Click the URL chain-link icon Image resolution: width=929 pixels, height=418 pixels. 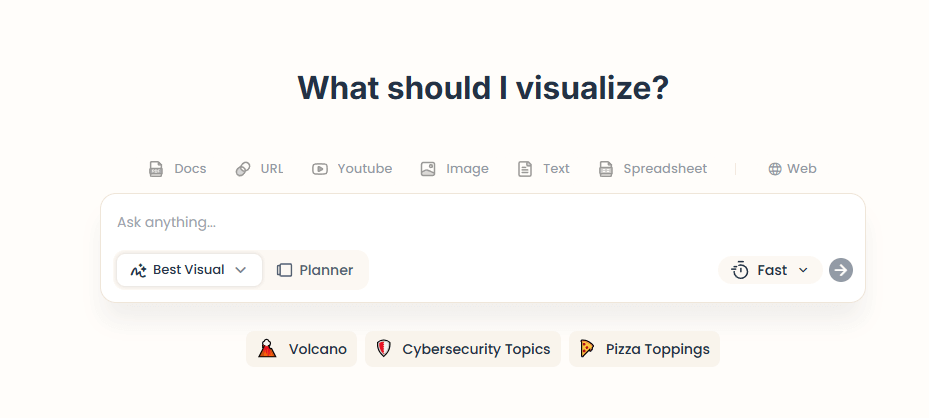tap(243, 169)
